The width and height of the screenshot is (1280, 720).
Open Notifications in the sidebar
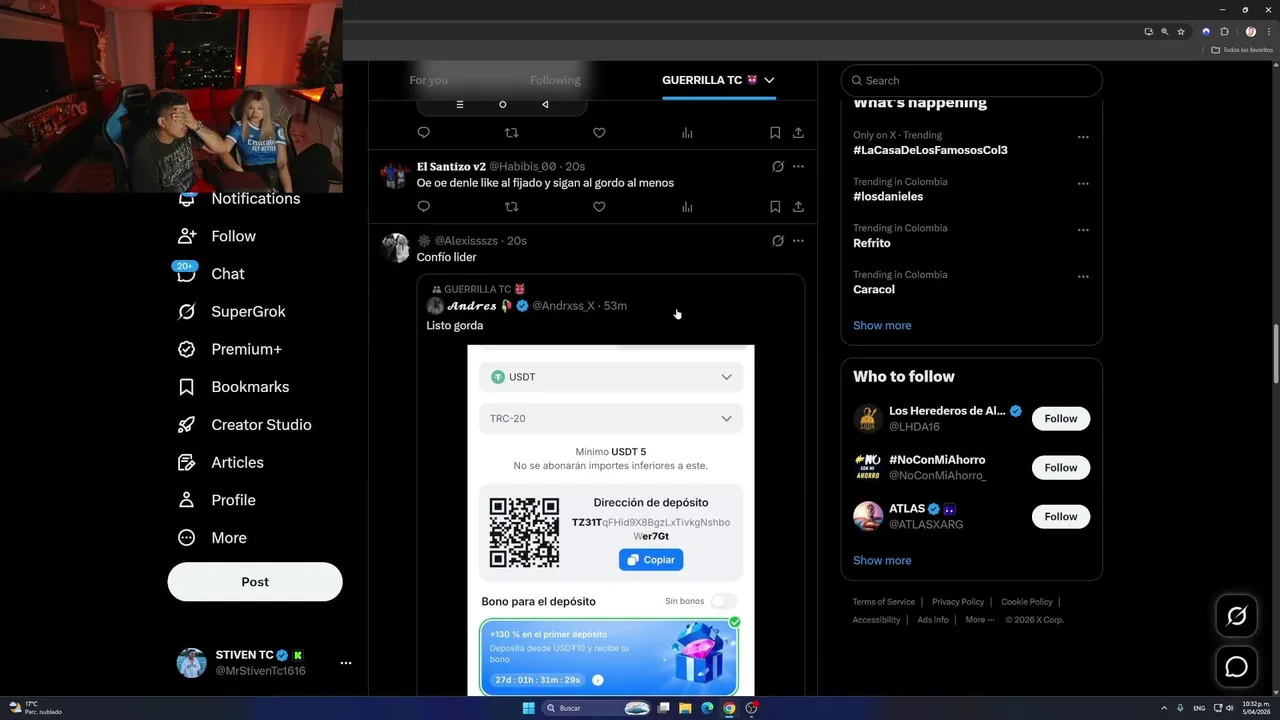pos(239,199)
